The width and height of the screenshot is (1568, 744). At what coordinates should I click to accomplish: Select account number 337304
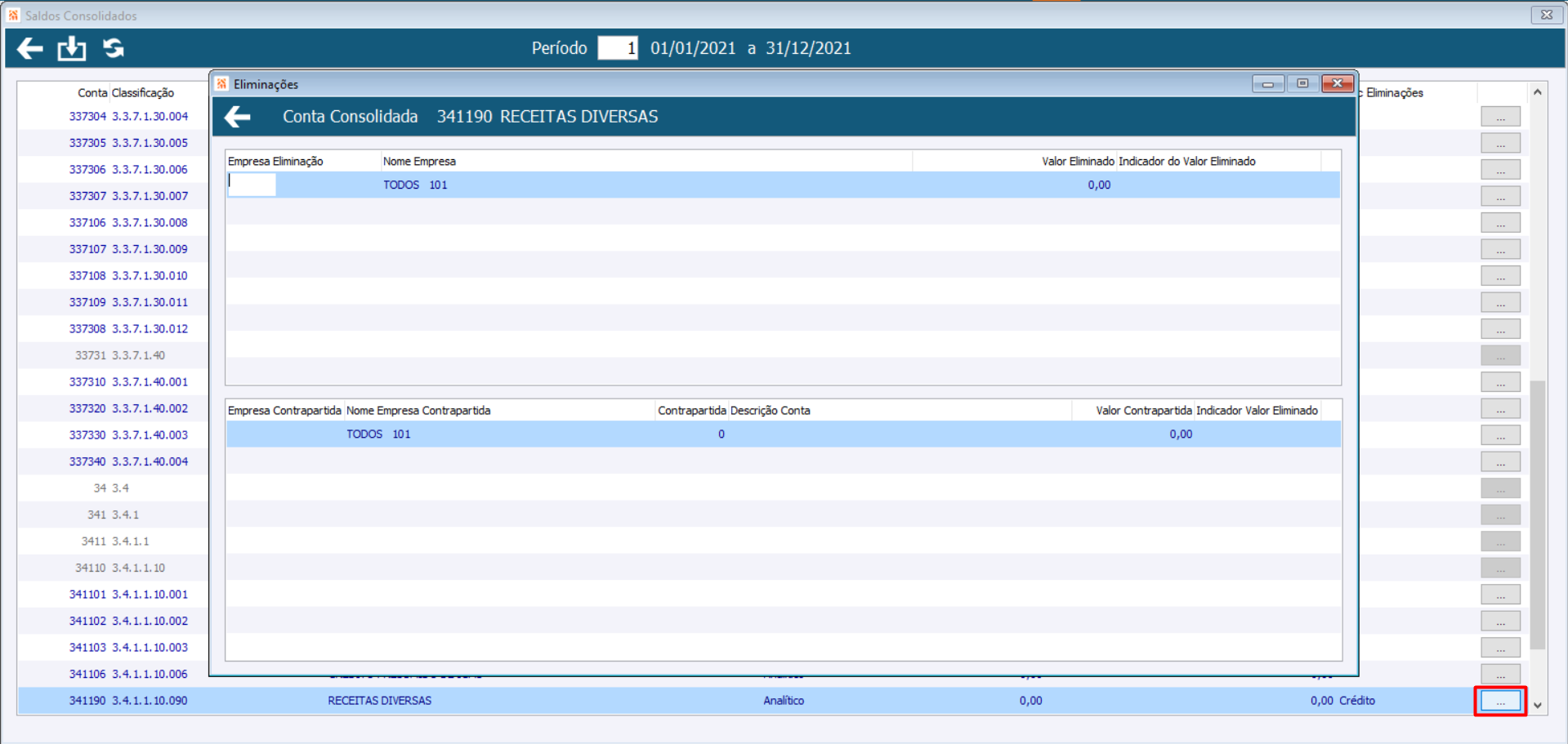pyautogui.click(x=87, y=117)
